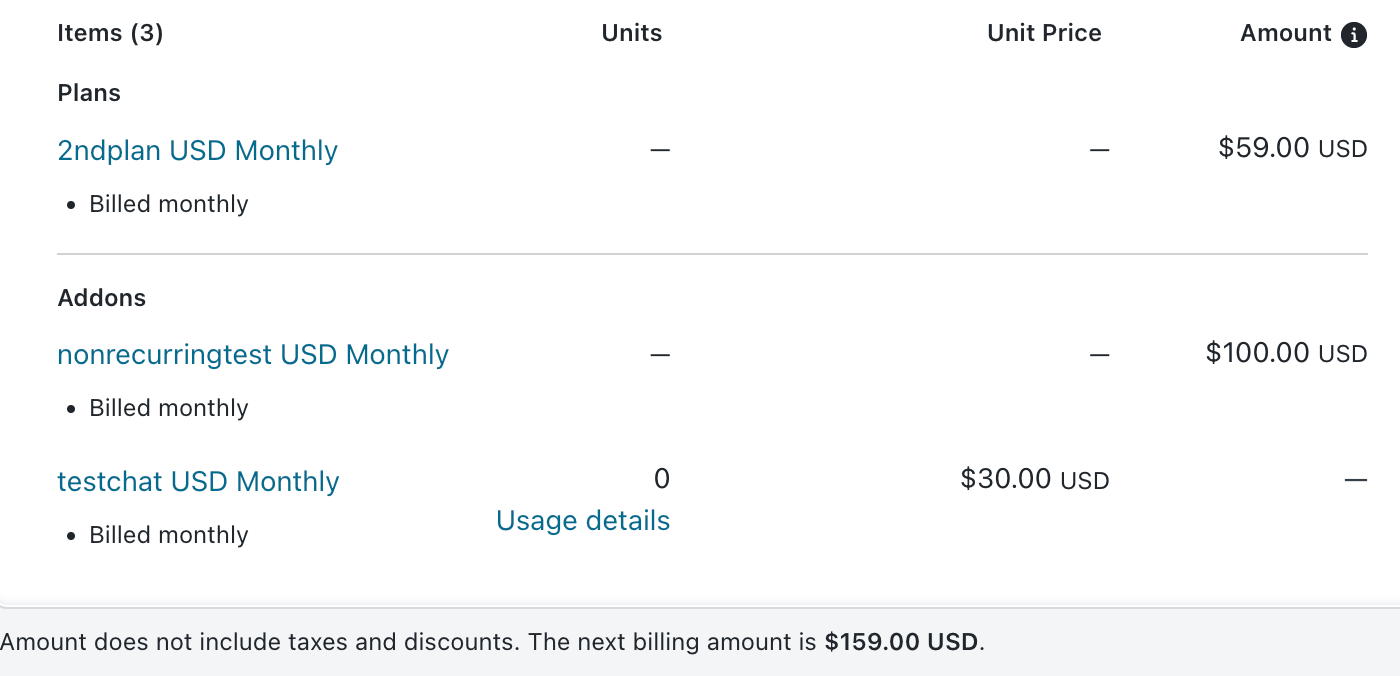The width and height of the screenshot is (1400, 676).
Task: Click Billed monthly under 2ndplan
Action: click(x=169, y=204)
